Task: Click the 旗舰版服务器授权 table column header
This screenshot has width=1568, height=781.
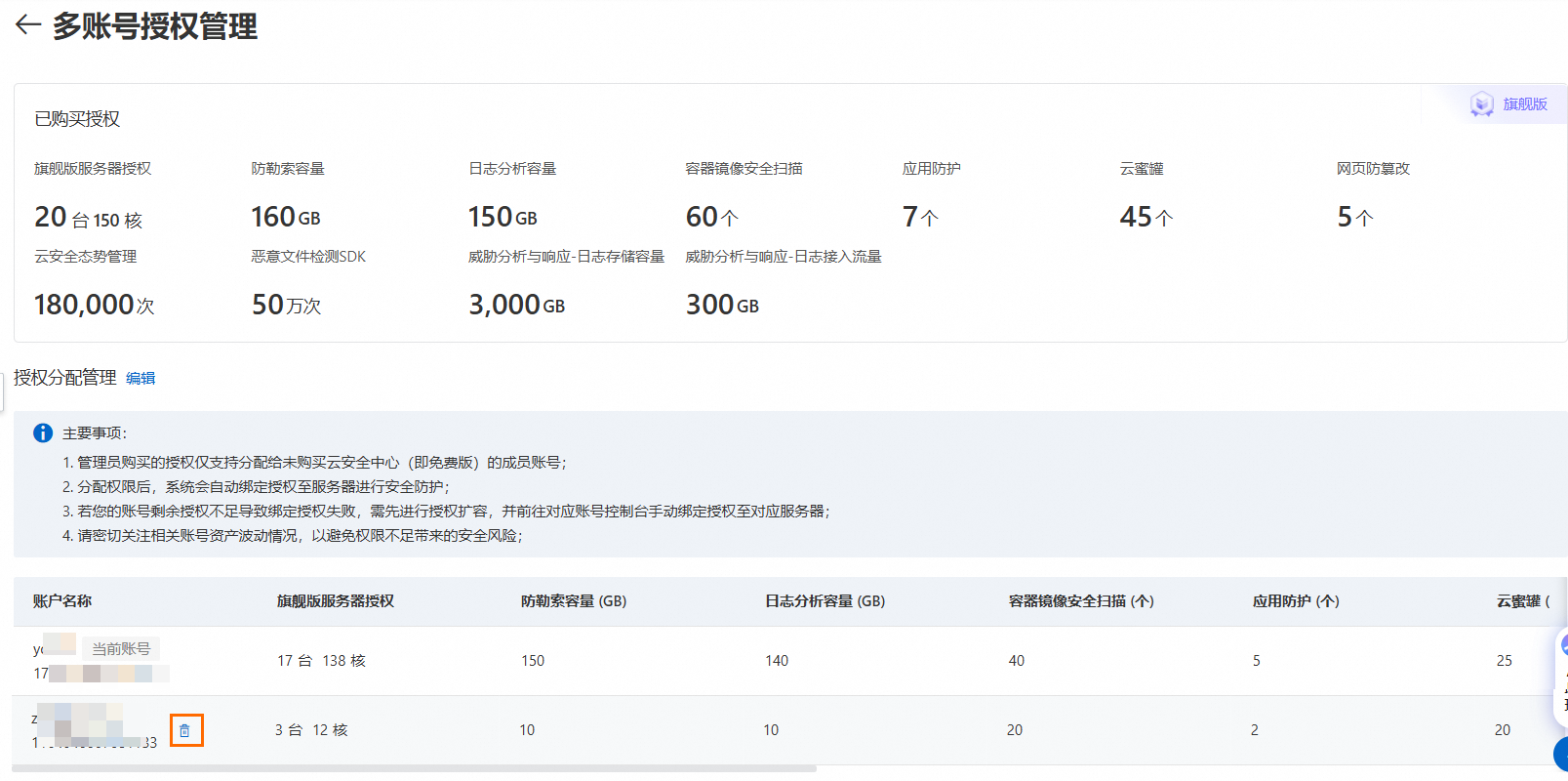Action: point(336,601)
